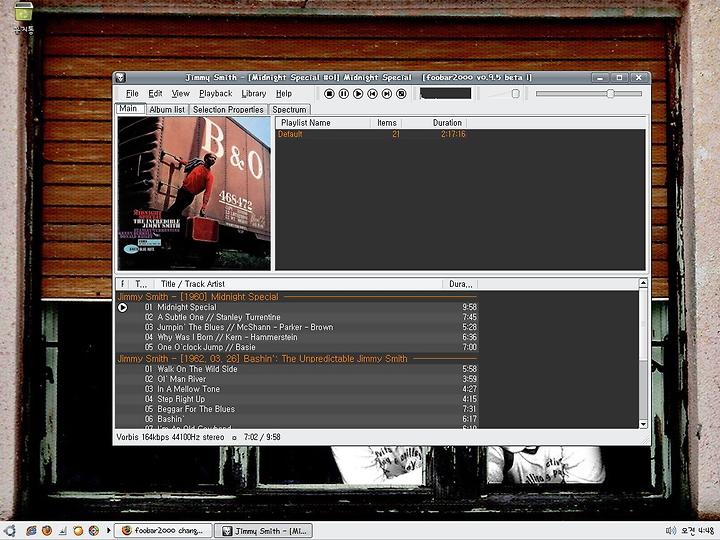Select album header Bashin': The Unpredictable Jimmy Smith

(x=297, y=359)
